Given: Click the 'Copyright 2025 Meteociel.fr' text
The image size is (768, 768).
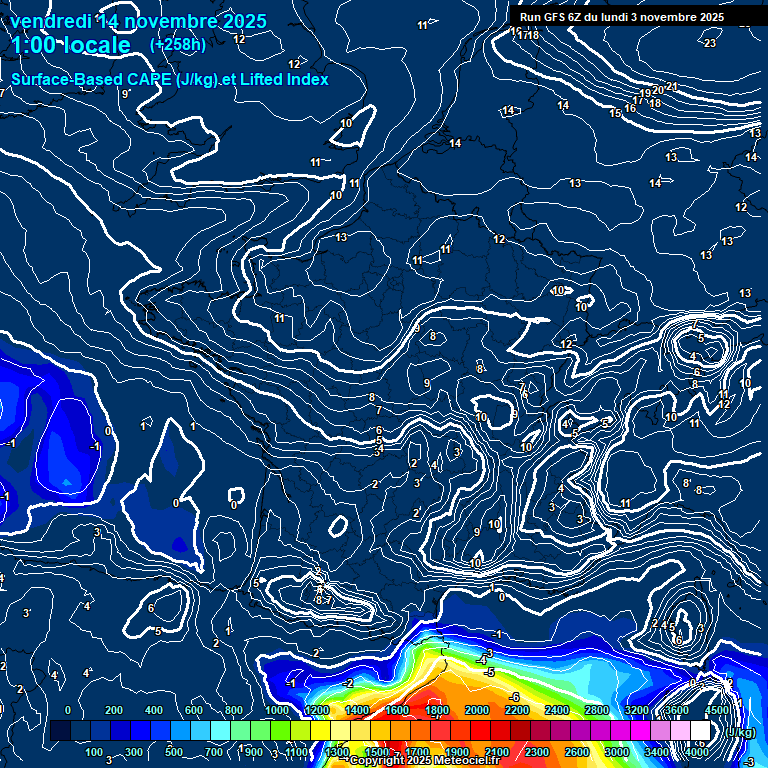Looking at the screenshot, I should click(425, 760).
